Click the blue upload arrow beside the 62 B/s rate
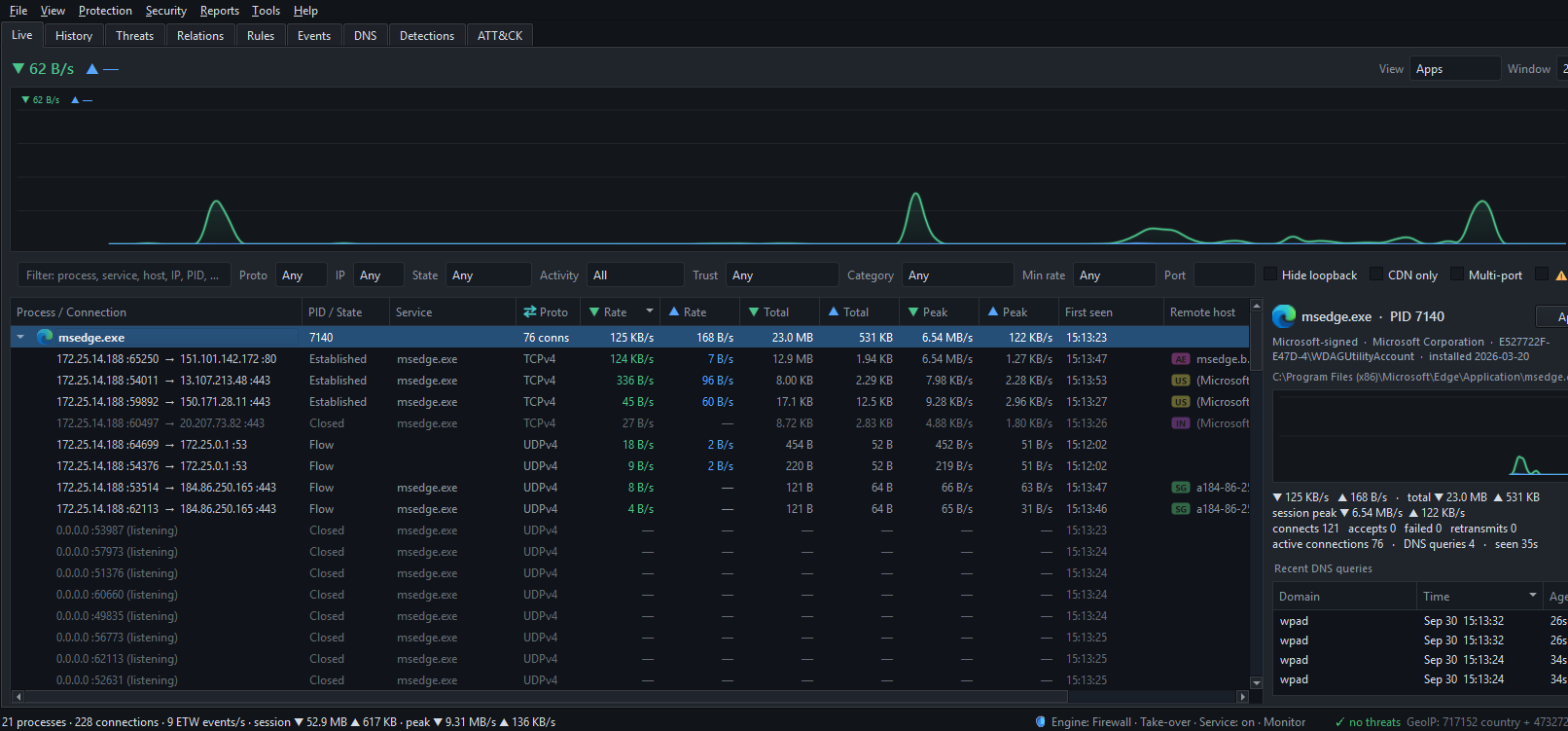The image size is (1568, 731). [x=92, y=69]
